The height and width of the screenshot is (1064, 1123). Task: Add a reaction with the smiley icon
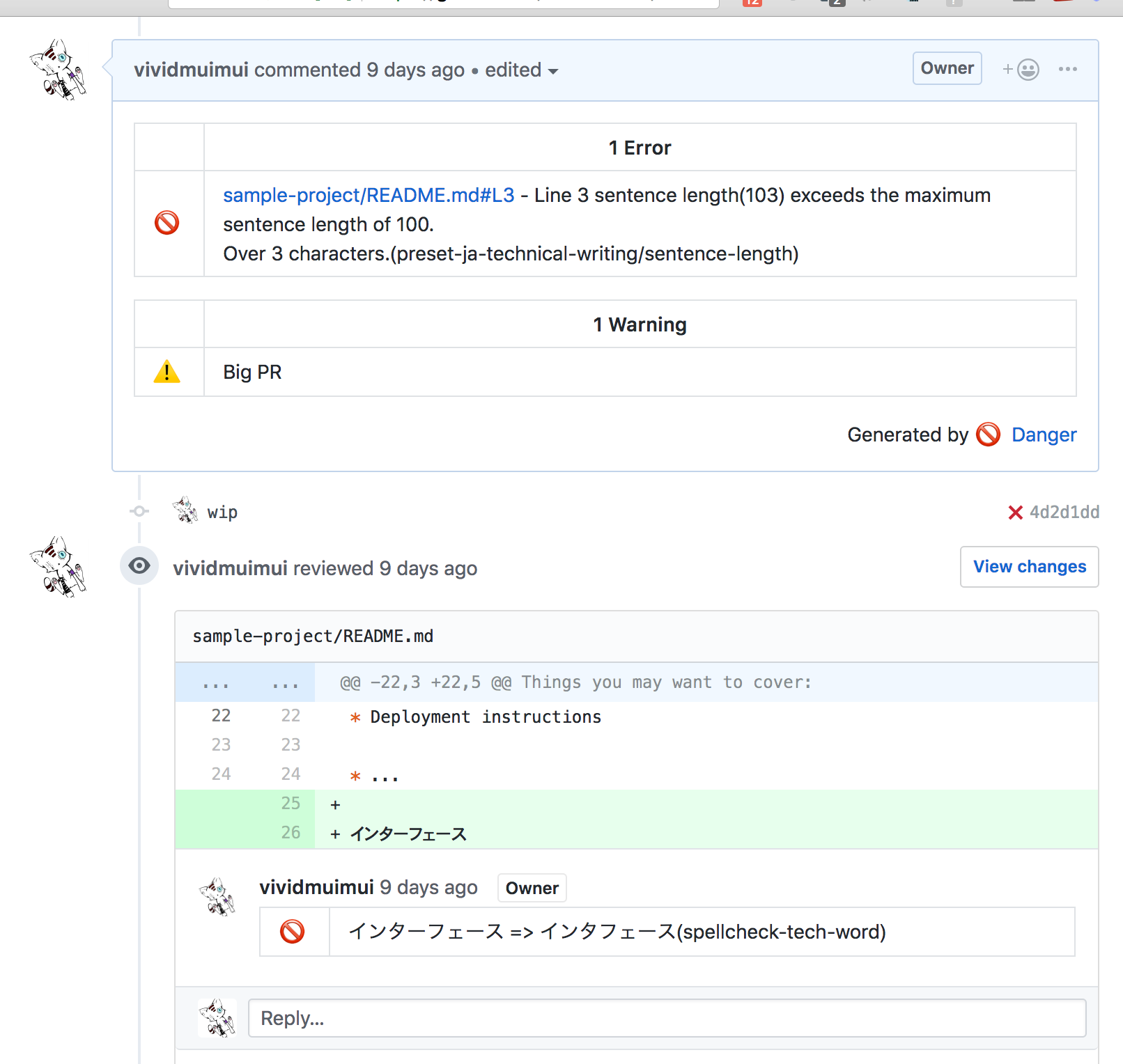coord(1021,70)
